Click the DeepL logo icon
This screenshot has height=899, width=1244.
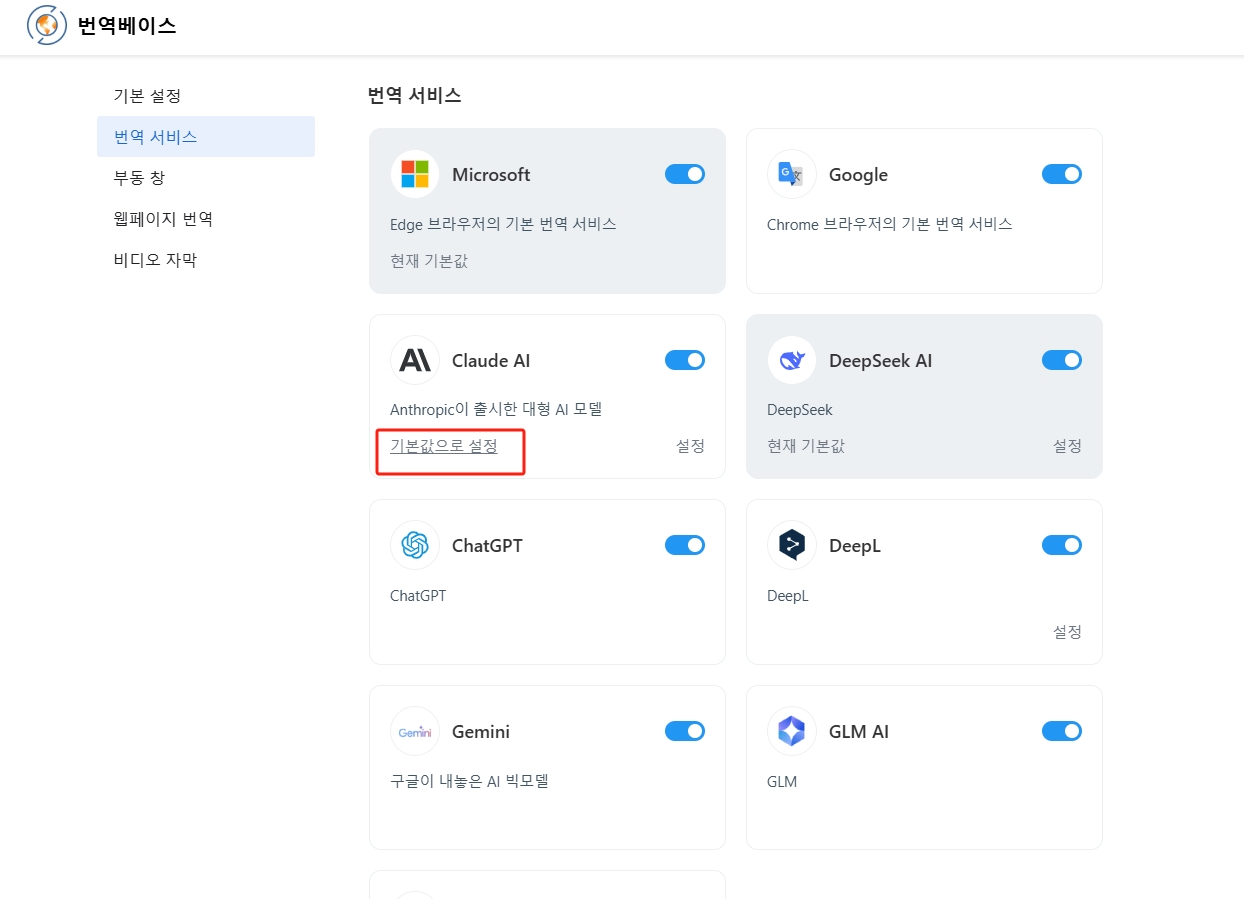pos(792,545)
